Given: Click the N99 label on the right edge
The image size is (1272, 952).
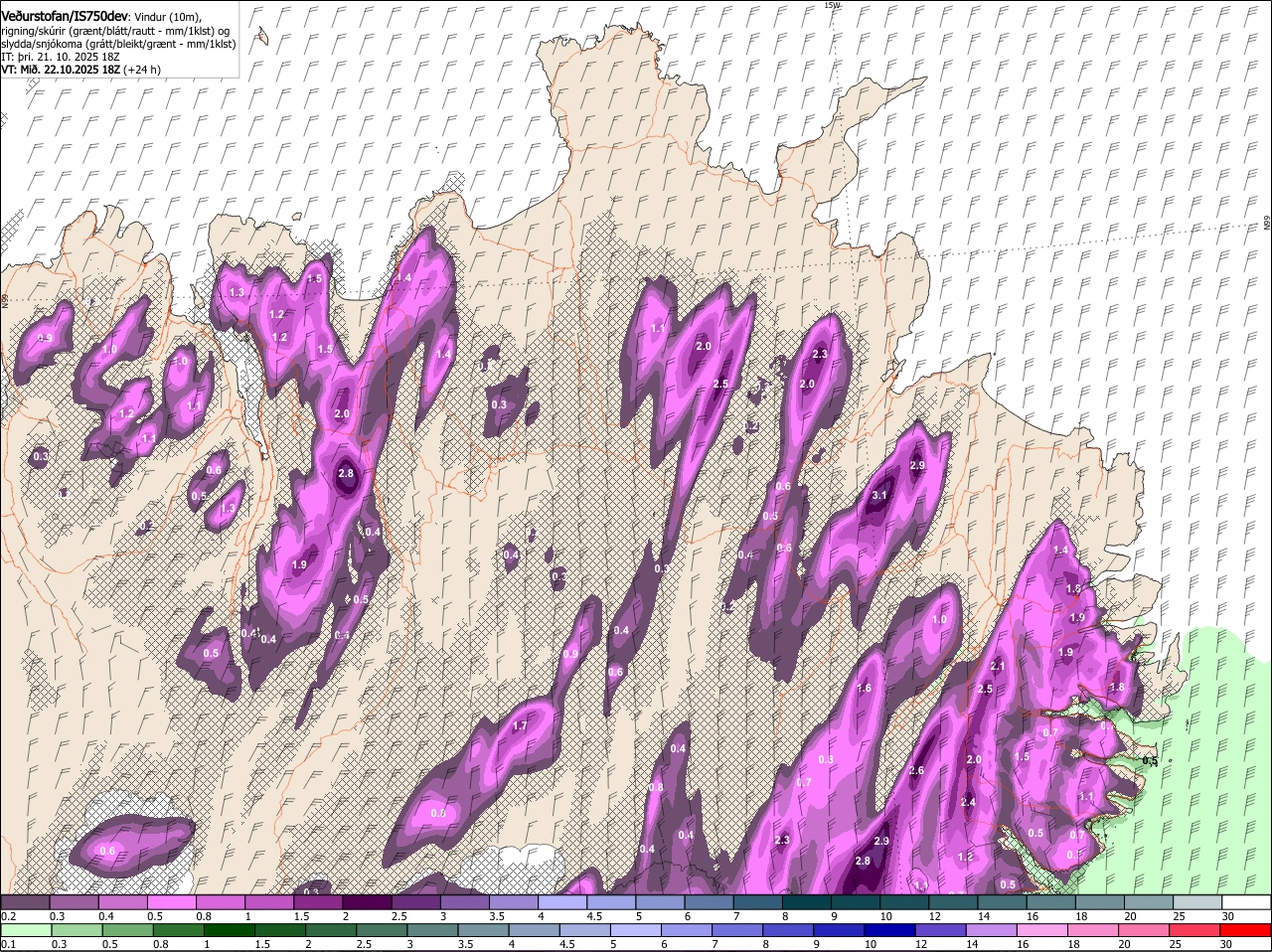Looking at the screenshot, I should [x=1267, y=224].
